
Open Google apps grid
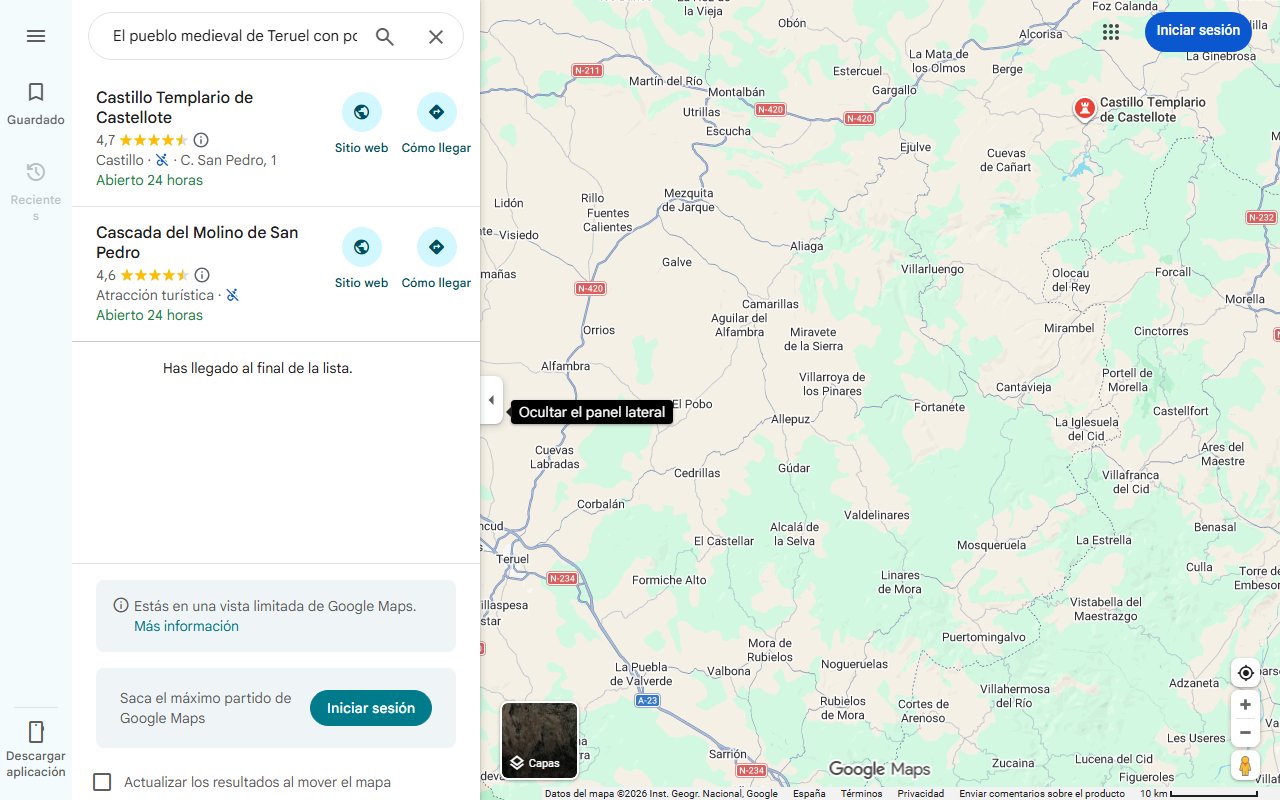pos(1110,32)
